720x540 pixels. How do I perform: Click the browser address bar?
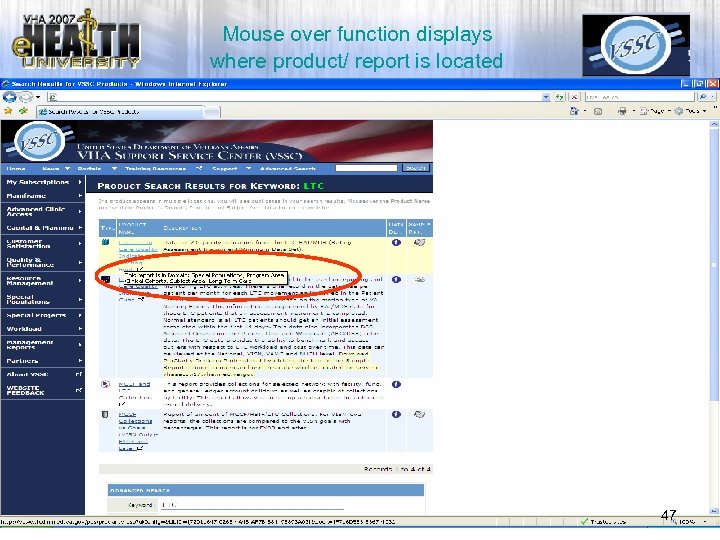pos(295,97)
